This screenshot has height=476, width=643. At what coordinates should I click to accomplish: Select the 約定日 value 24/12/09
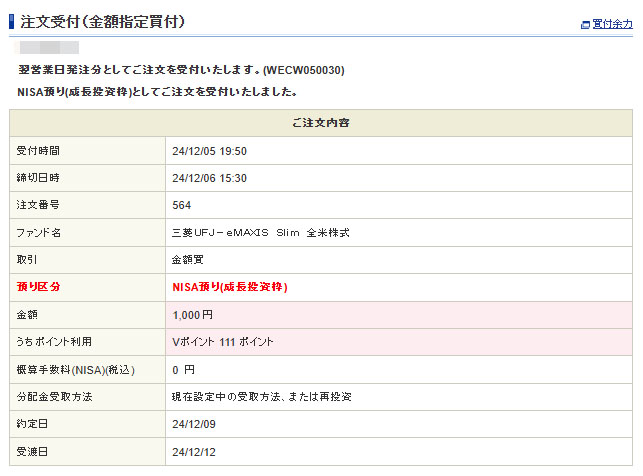click(x=194, y=423)
